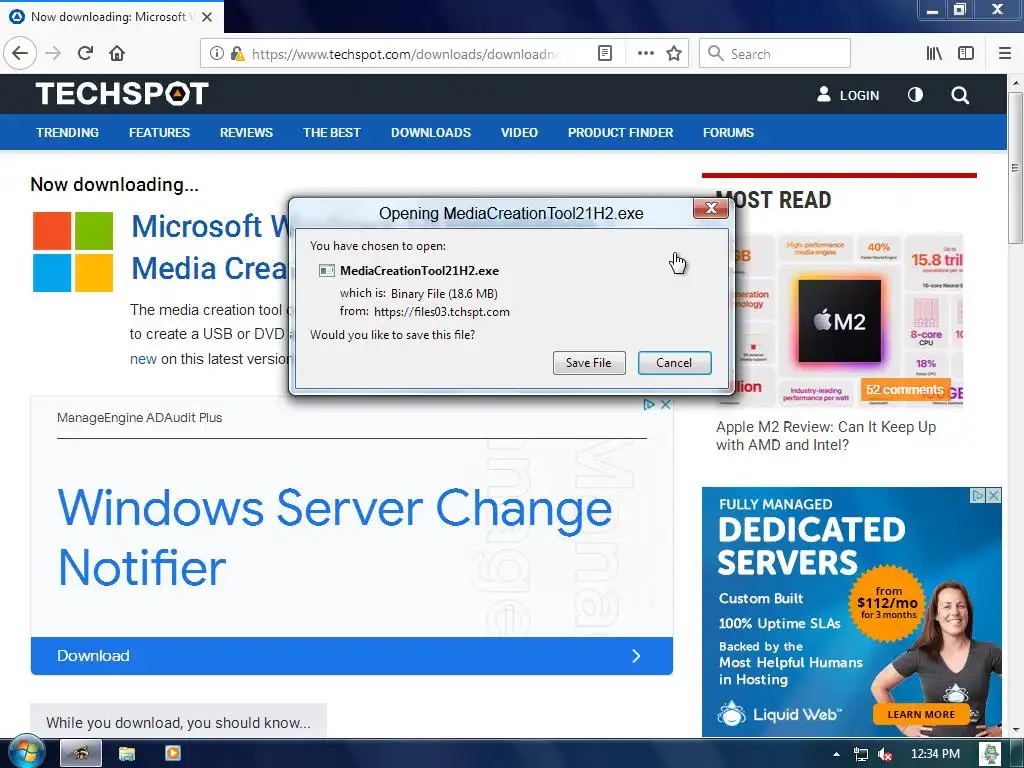
Task: Click the page vertical scrollbar thumb
Action: click(1016, 168)
